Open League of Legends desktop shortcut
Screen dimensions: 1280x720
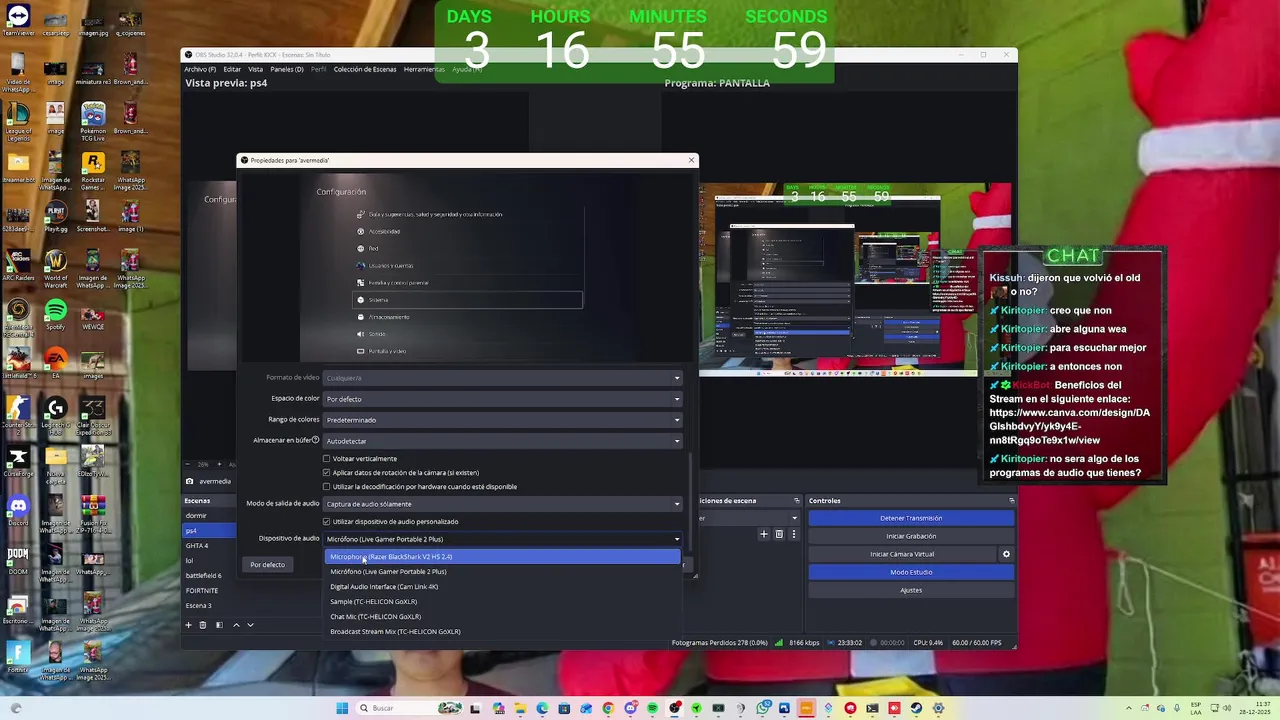(18, 120)
